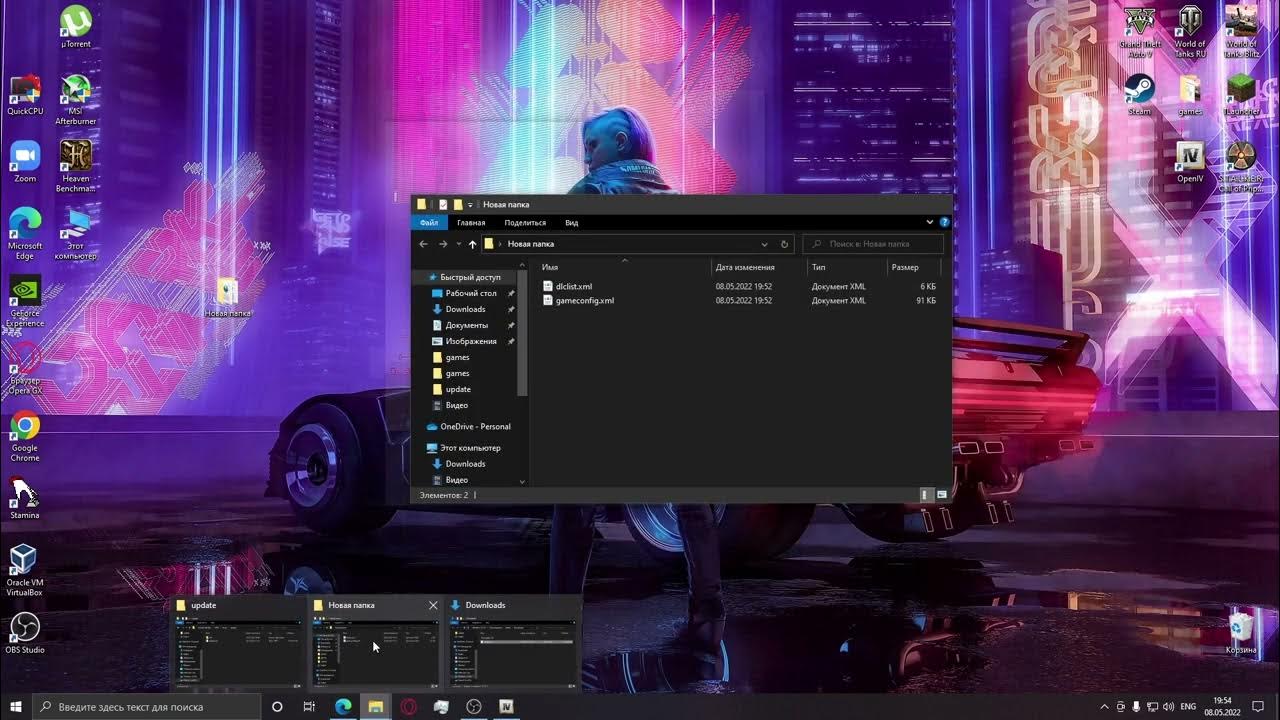Open 'Изображения' in quick access

tap(471, 341)
